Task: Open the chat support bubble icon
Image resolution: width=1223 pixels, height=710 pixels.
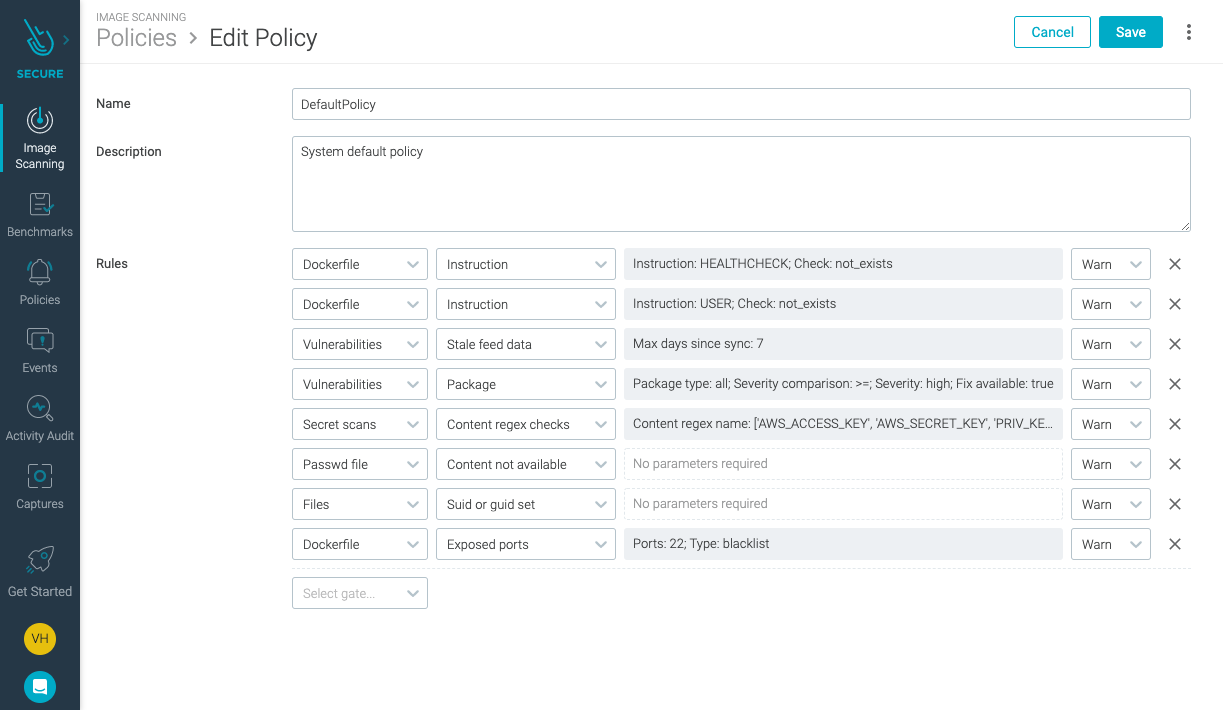Action: click(x=40, y=686)
